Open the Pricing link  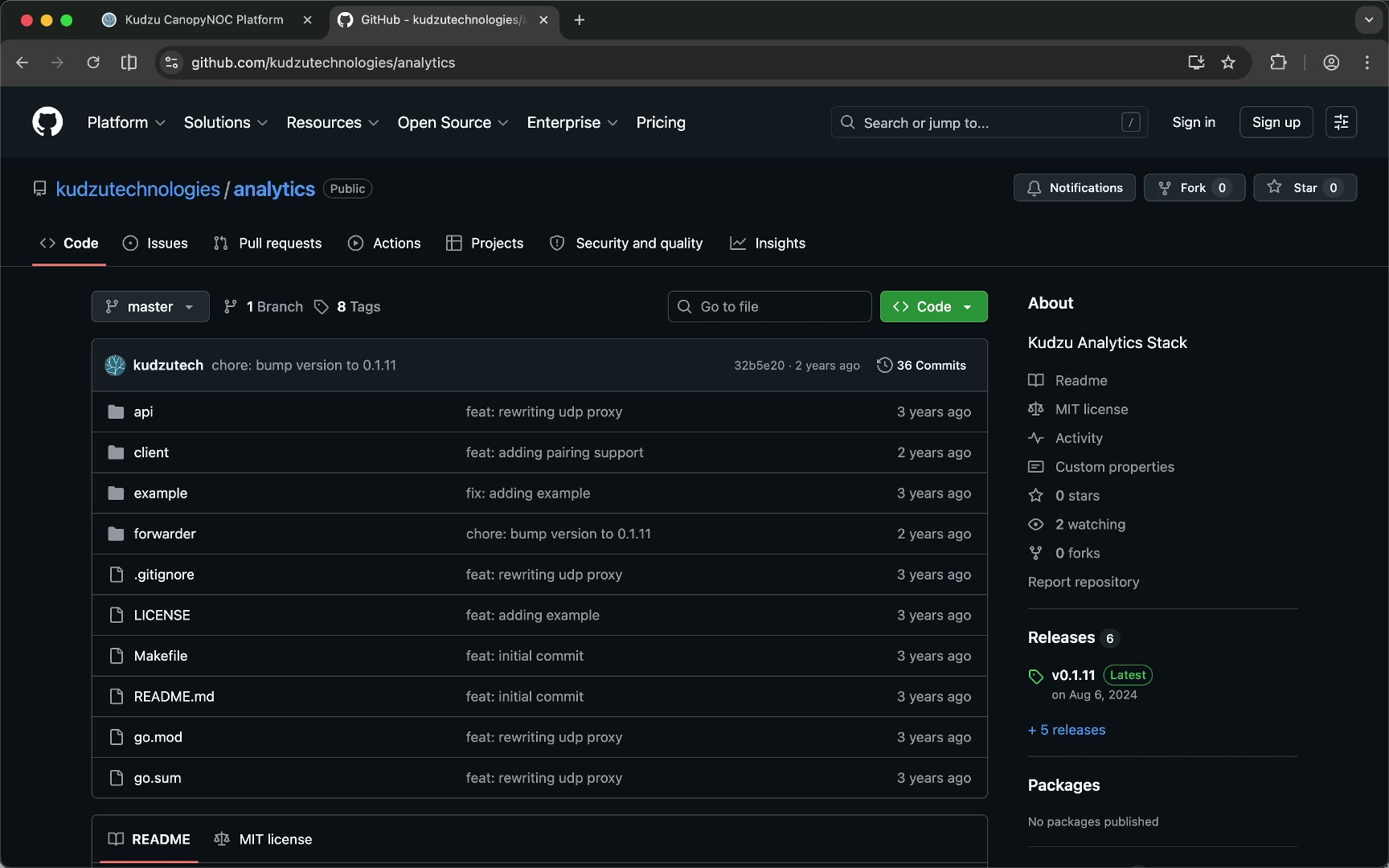click(661, 122)
